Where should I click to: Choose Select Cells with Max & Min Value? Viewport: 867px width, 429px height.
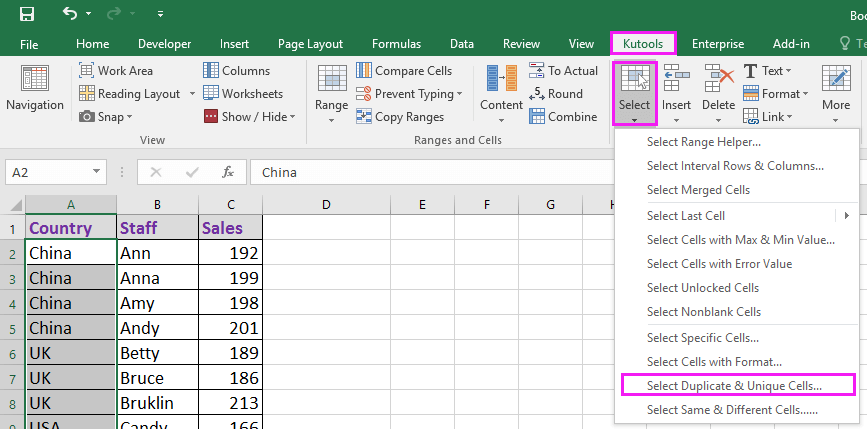tap(737, 240)
